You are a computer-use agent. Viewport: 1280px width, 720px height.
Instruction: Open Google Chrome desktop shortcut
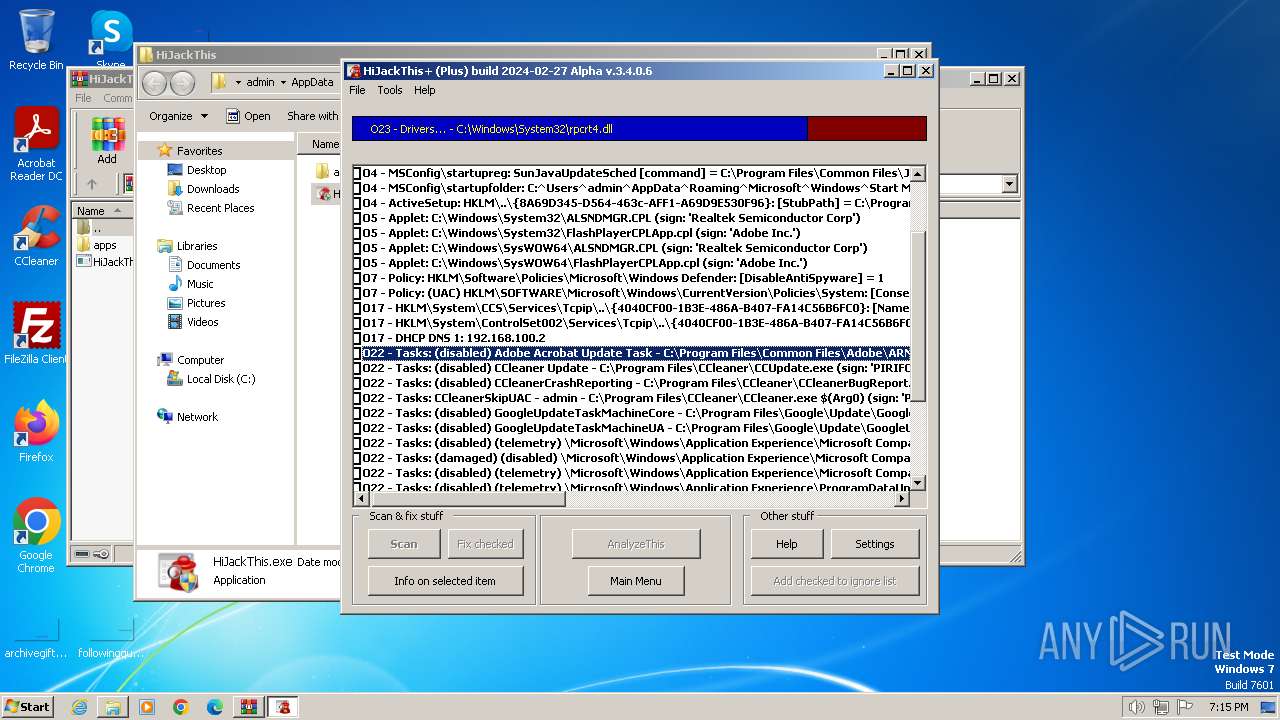tap(36, 536)
